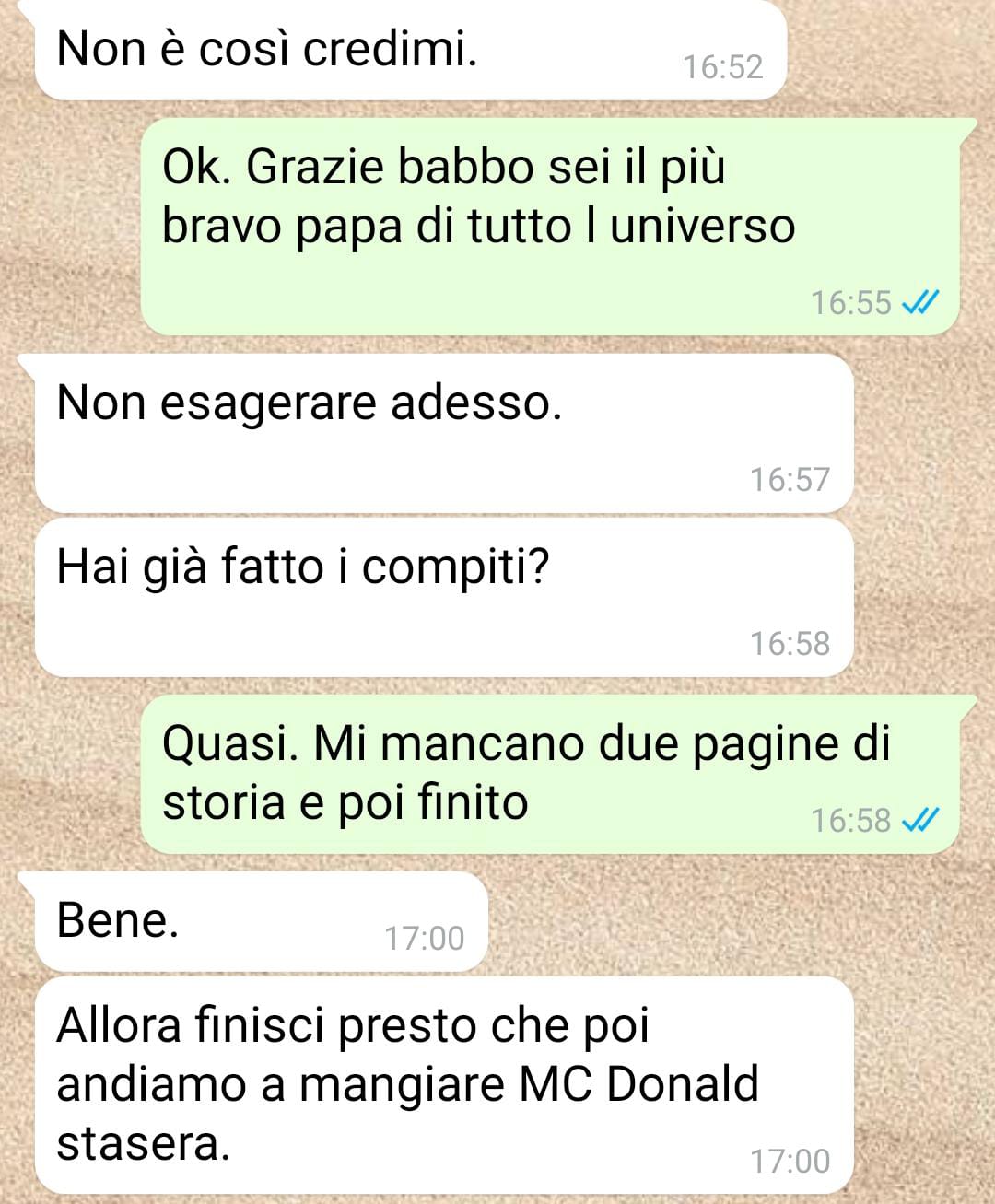Screen dimensions: 995x1204
Task: Select the 'Allora finisci presto' message
Action: coord(444,1085)
